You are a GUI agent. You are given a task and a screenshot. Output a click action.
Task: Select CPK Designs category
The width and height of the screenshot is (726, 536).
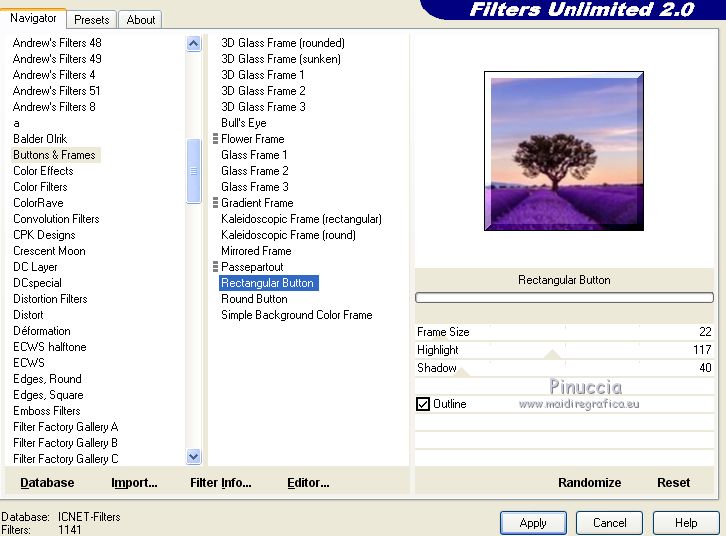pyautogui.click(x=44, y=235)
